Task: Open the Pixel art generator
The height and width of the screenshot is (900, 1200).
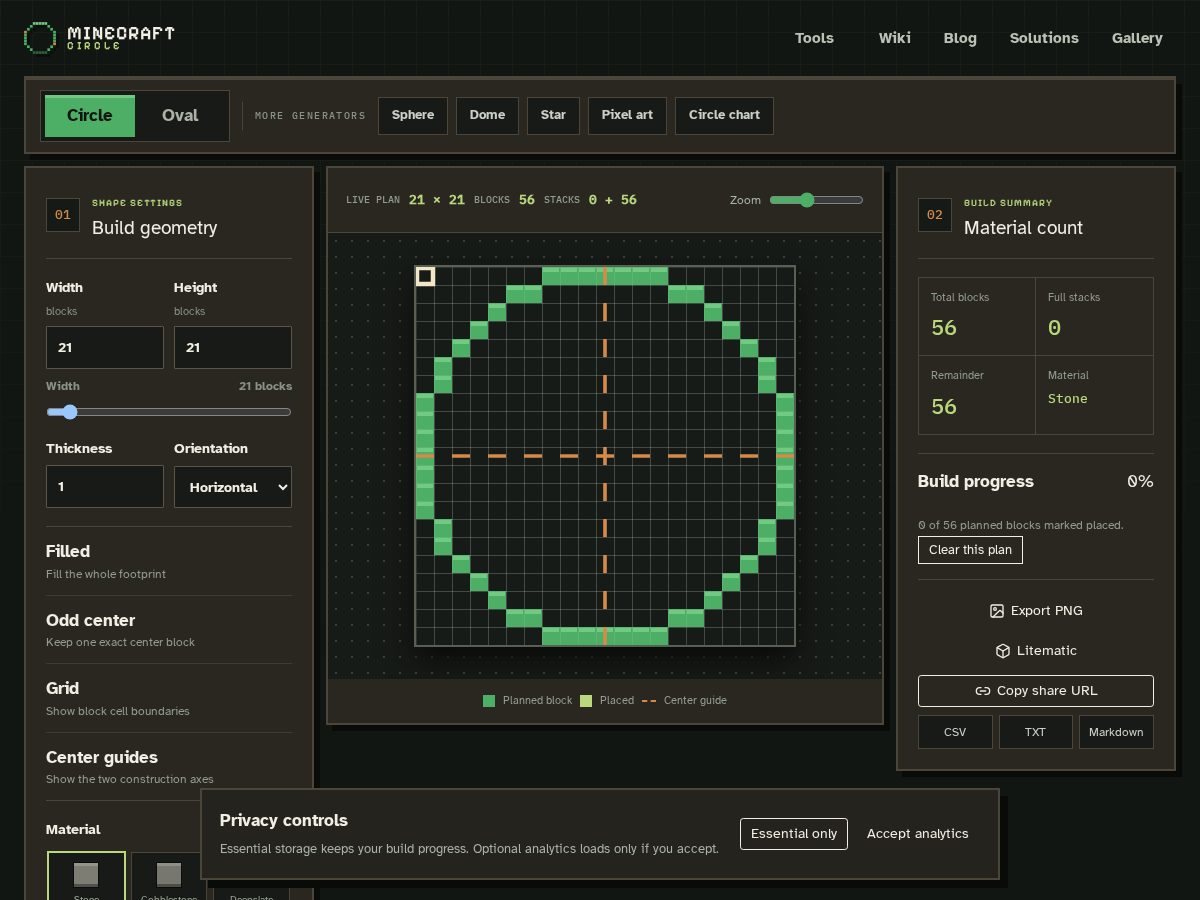Action: pos(627,115)
